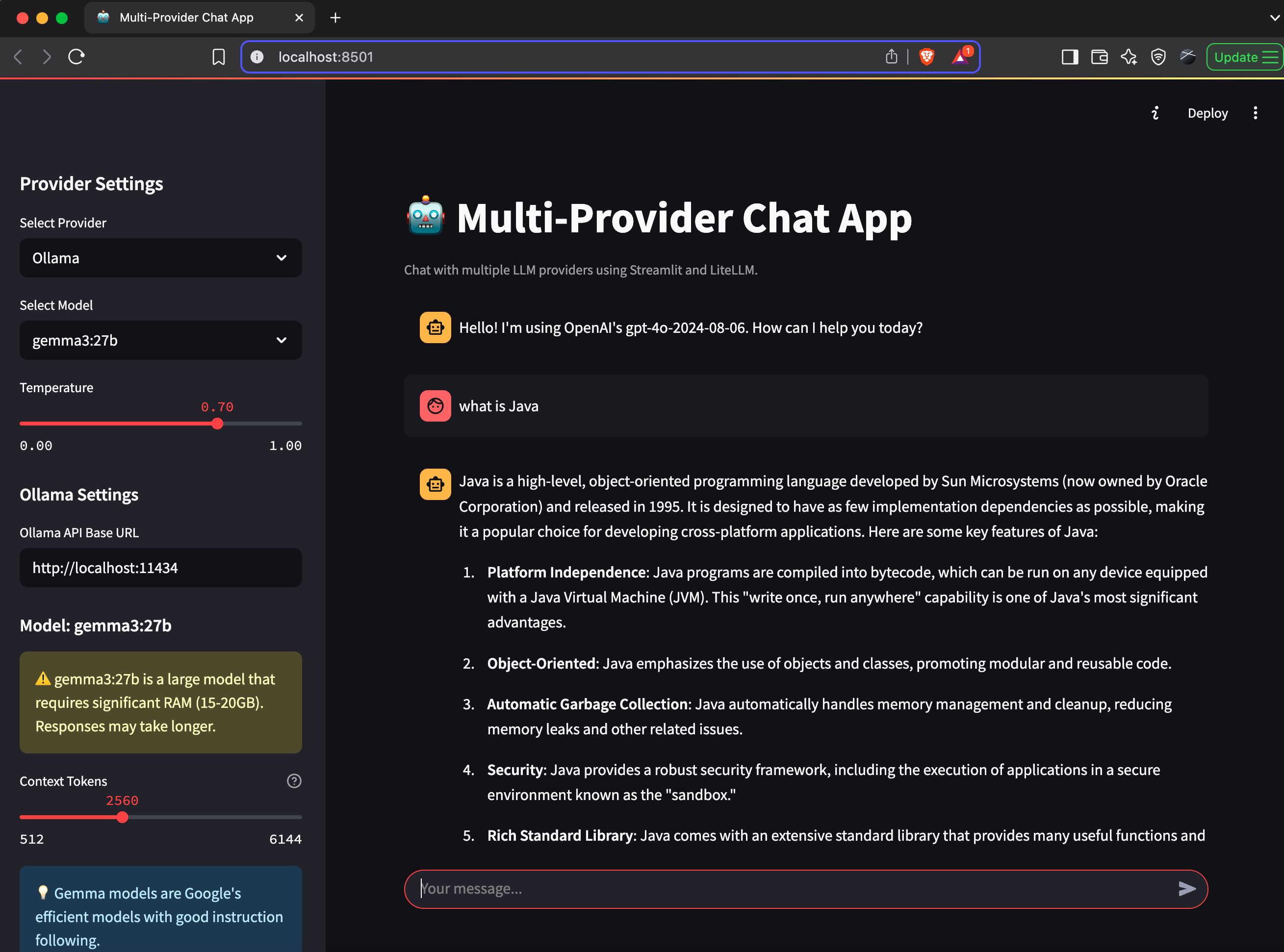1284x952 pixels.
Task: Click the Ollama API Base URL field
Action: point(160,568)
